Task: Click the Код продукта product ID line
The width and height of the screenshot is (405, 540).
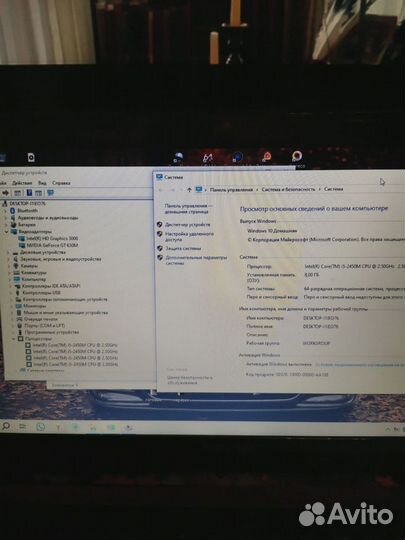Action: click(x=287, y=374)
